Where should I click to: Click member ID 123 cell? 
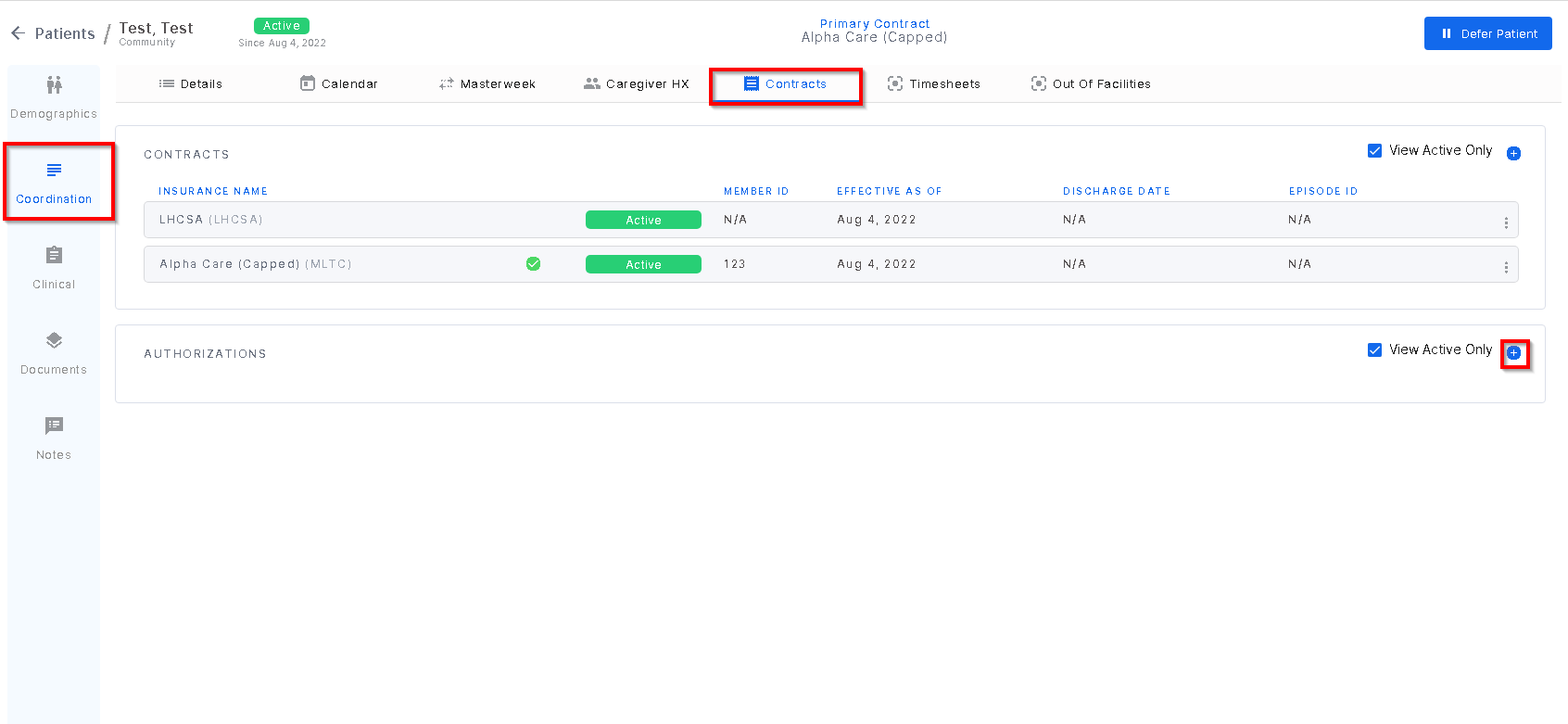pos(735,264)
